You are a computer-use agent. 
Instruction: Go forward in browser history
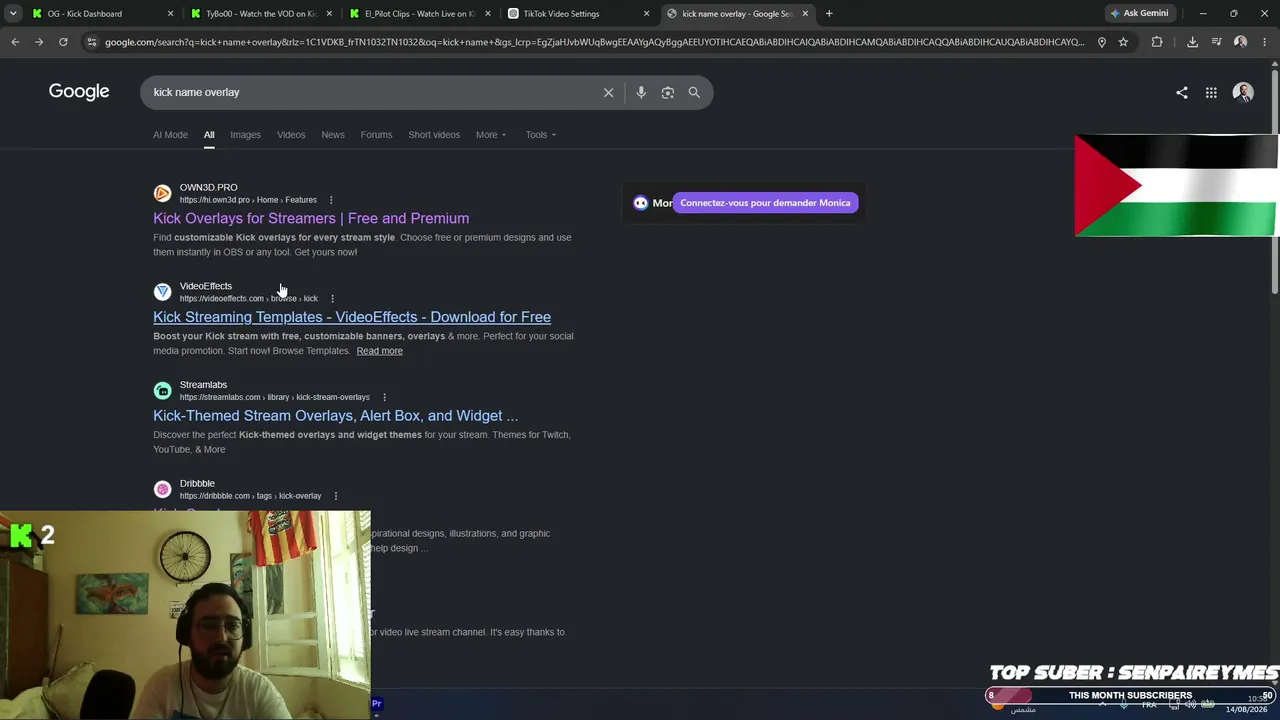click(39, 42)
